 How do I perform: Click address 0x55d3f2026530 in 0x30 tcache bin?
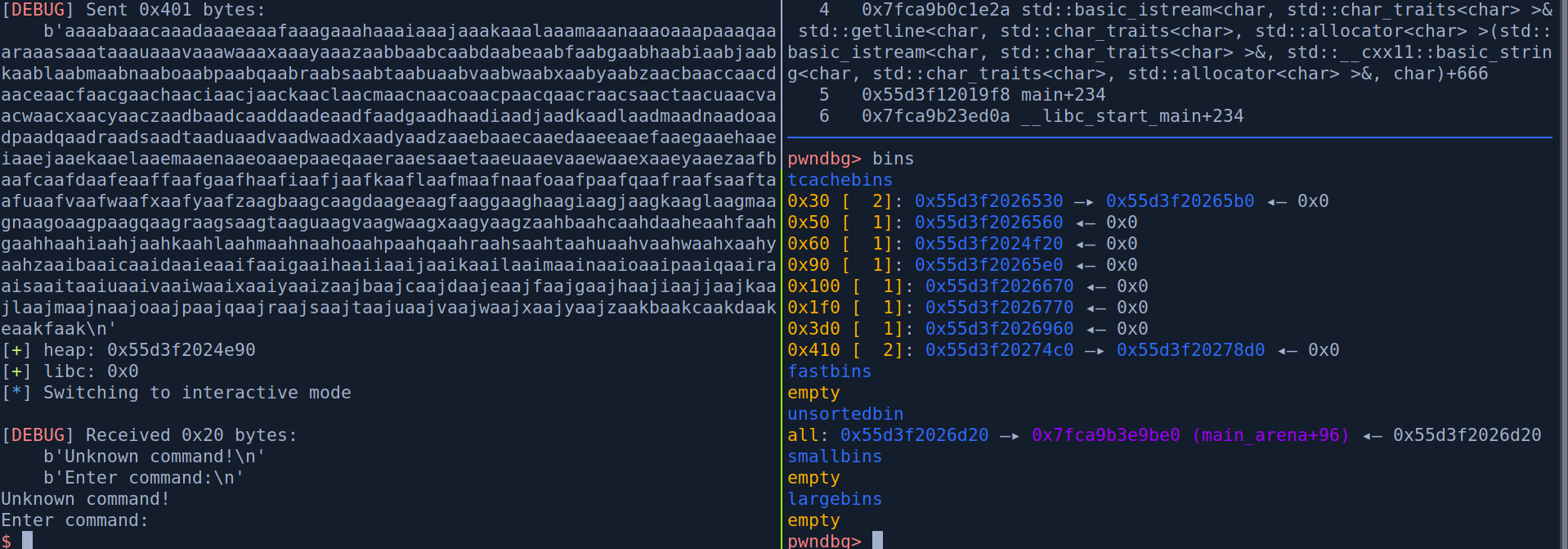point(988,201)
